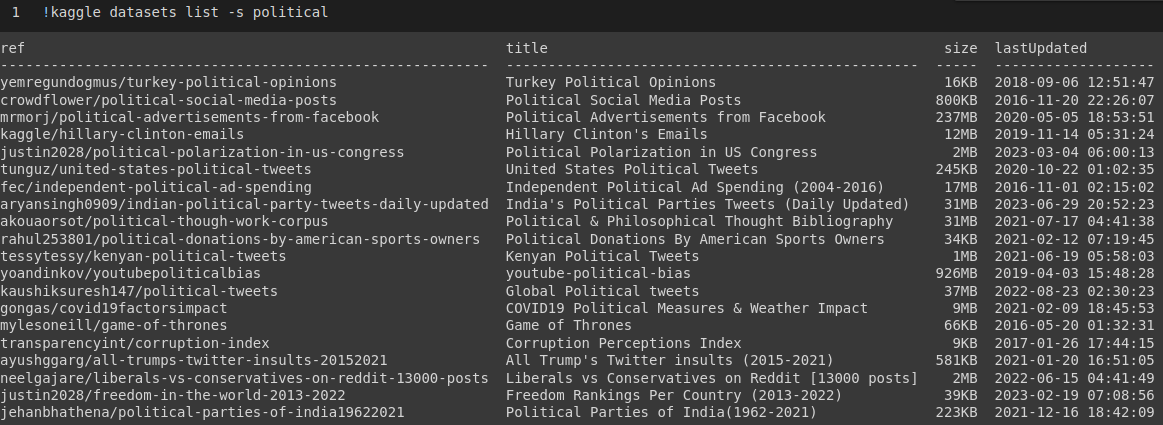Click the kaggle datasets list command line
This screenshot has width=1163, height=425.
pyautogui.click(x=185, y=13)
